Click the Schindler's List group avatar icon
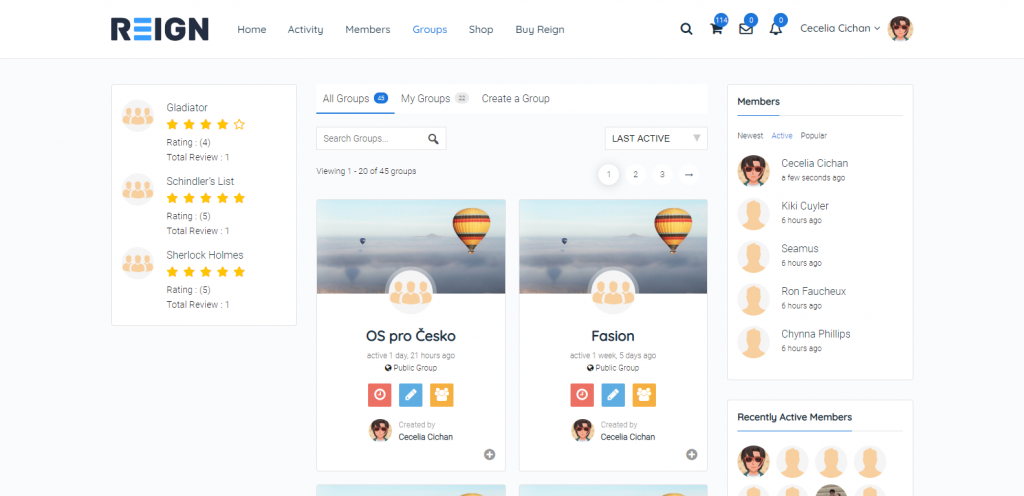 click(x=138, y=190)
